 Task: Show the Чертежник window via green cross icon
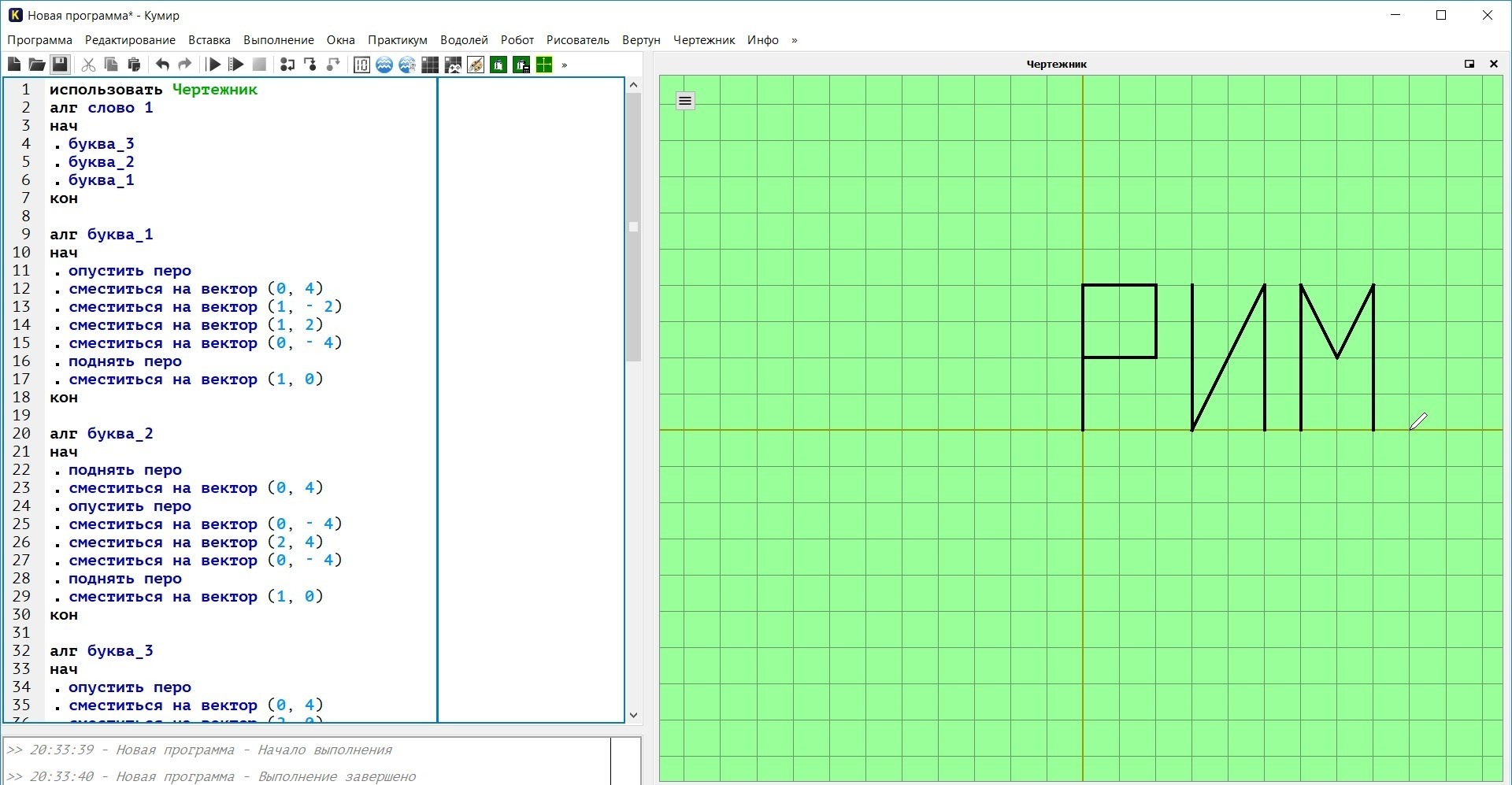pos(544,65)
